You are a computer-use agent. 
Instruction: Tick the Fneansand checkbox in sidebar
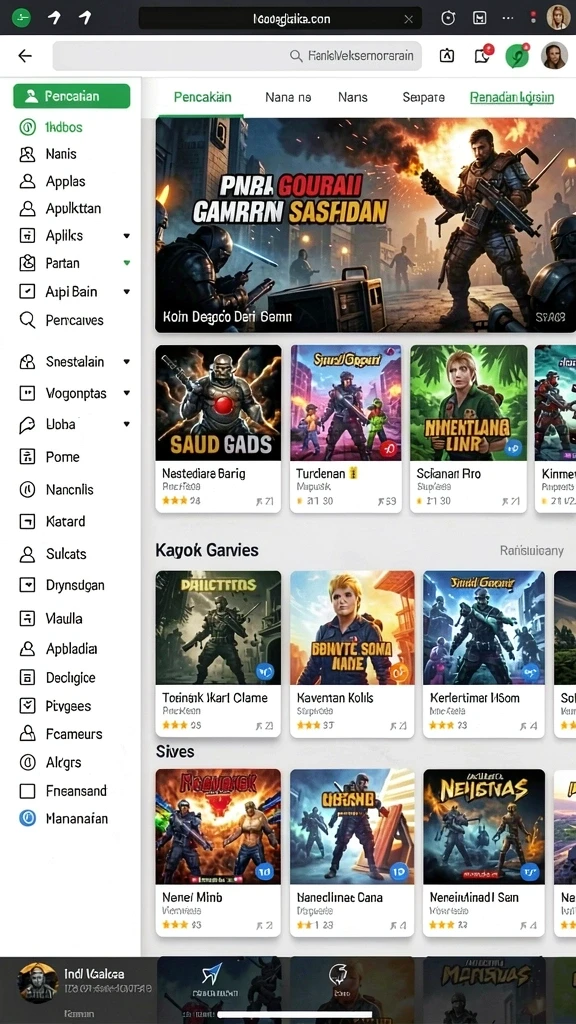tap(27, 791)
